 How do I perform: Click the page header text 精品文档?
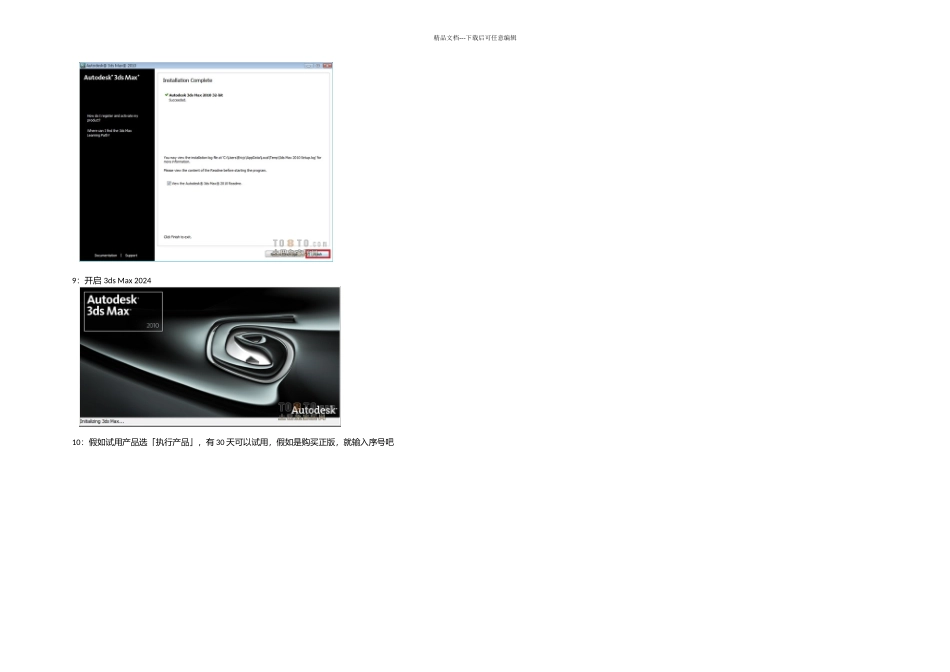tap(475, 38)
